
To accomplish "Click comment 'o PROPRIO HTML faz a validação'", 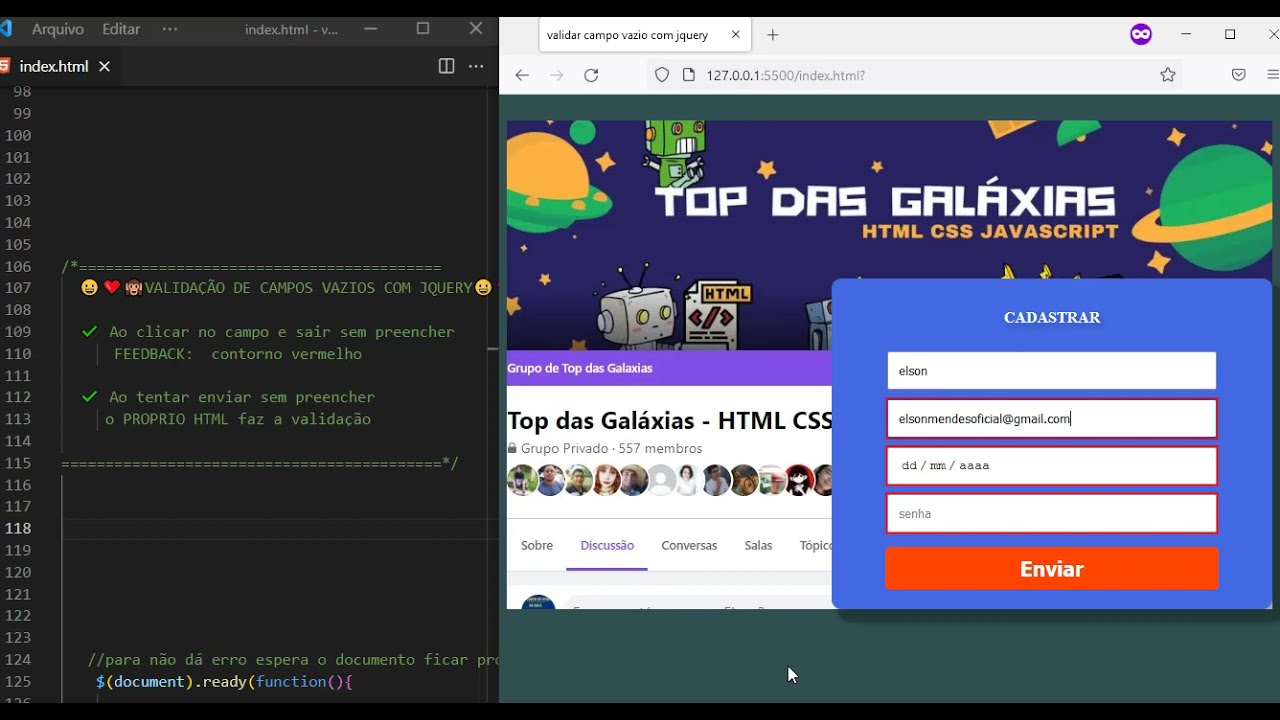I will (238, 419).
